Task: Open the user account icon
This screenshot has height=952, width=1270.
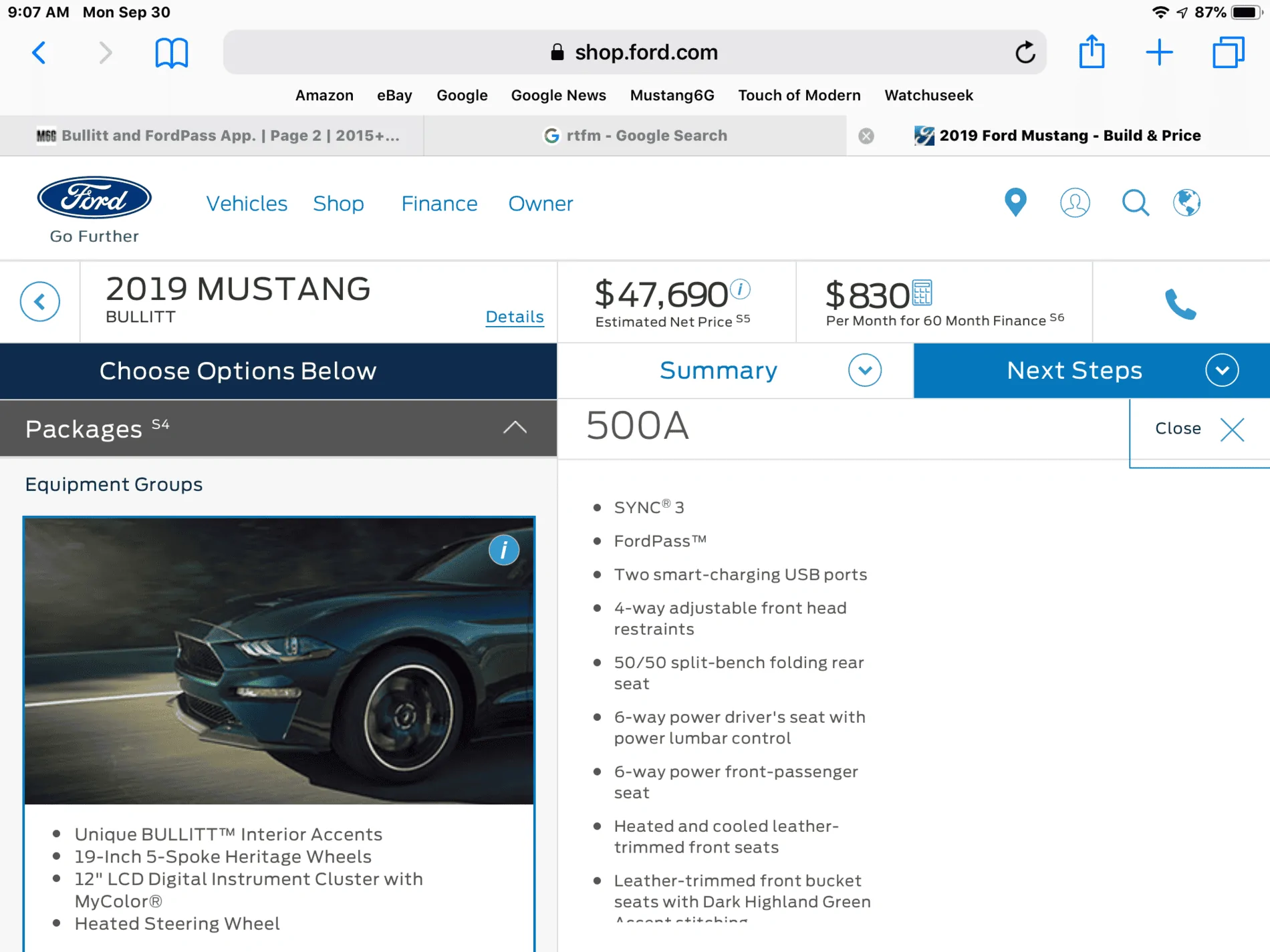Action: point(1075,202)
